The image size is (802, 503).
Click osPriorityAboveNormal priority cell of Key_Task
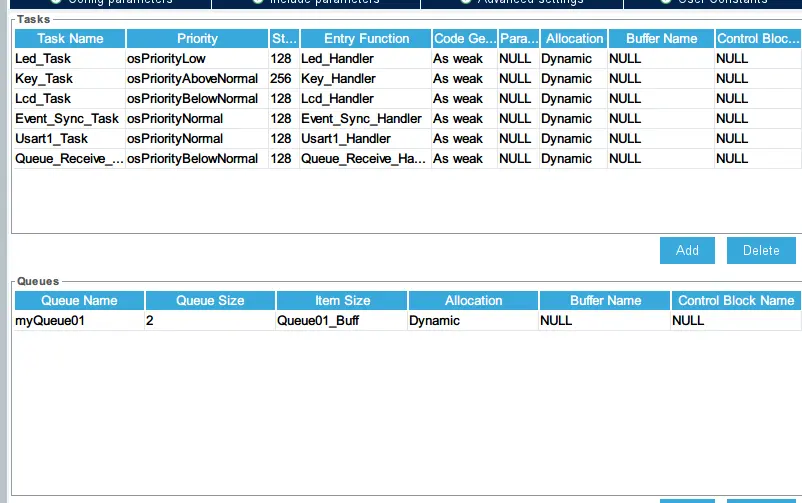[x=195, y=79]
